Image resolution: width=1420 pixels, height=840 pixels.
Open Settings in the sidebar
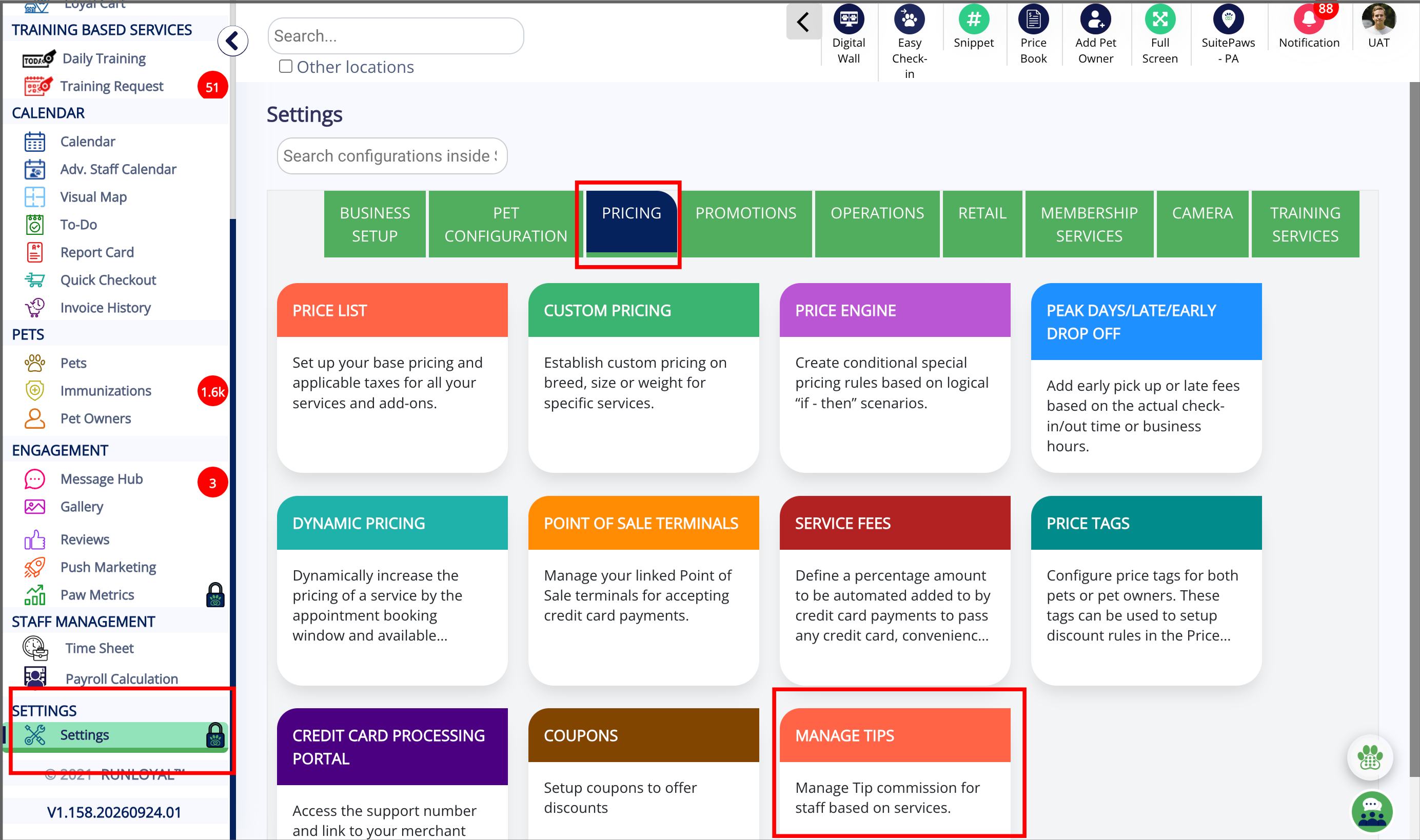[x=116, y=735]
